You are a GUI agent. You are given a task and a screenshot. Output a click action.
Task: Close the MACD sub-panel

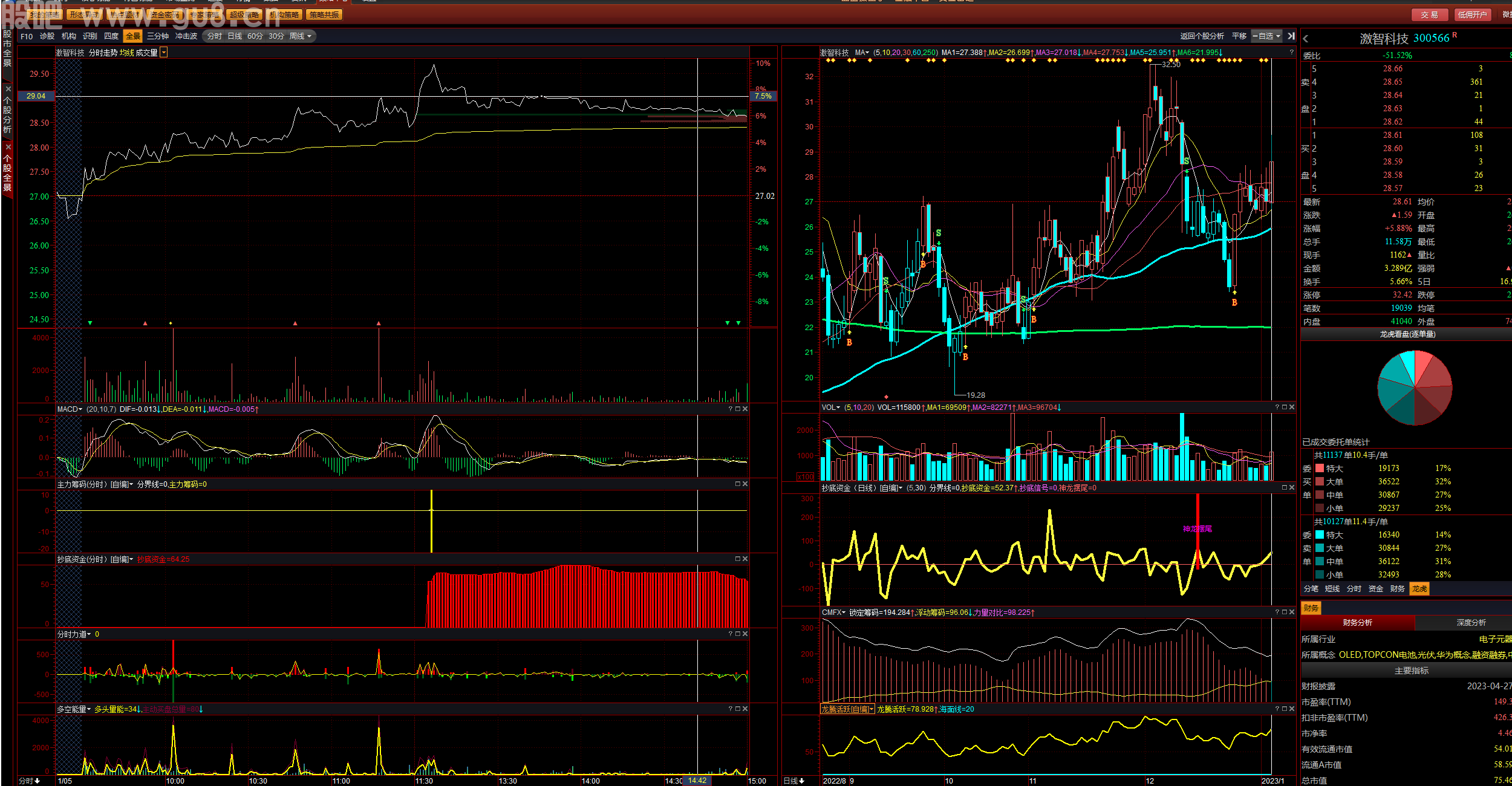pos(745,409)
